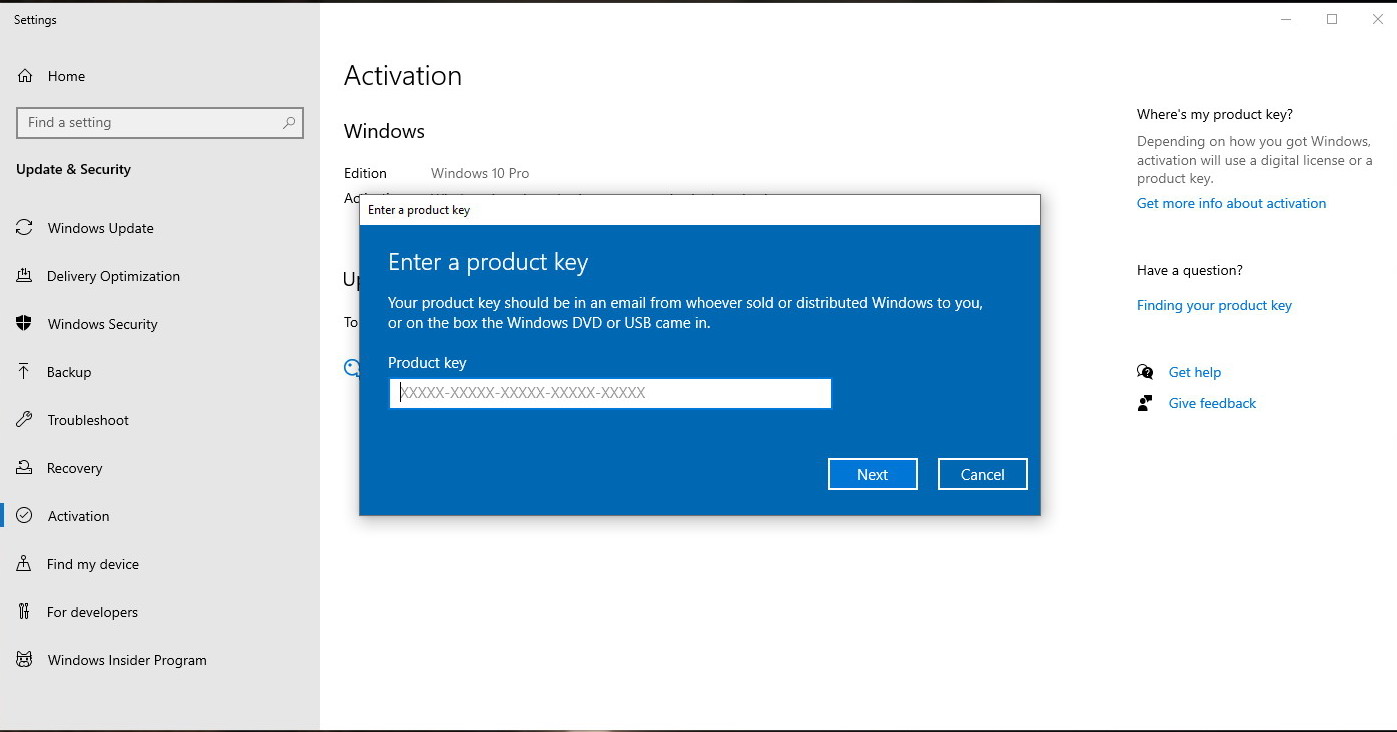Viewport: 1397px width, 732px height.
Task: Click the Windows Insider Program cat icon
Action: pos(25,660)
